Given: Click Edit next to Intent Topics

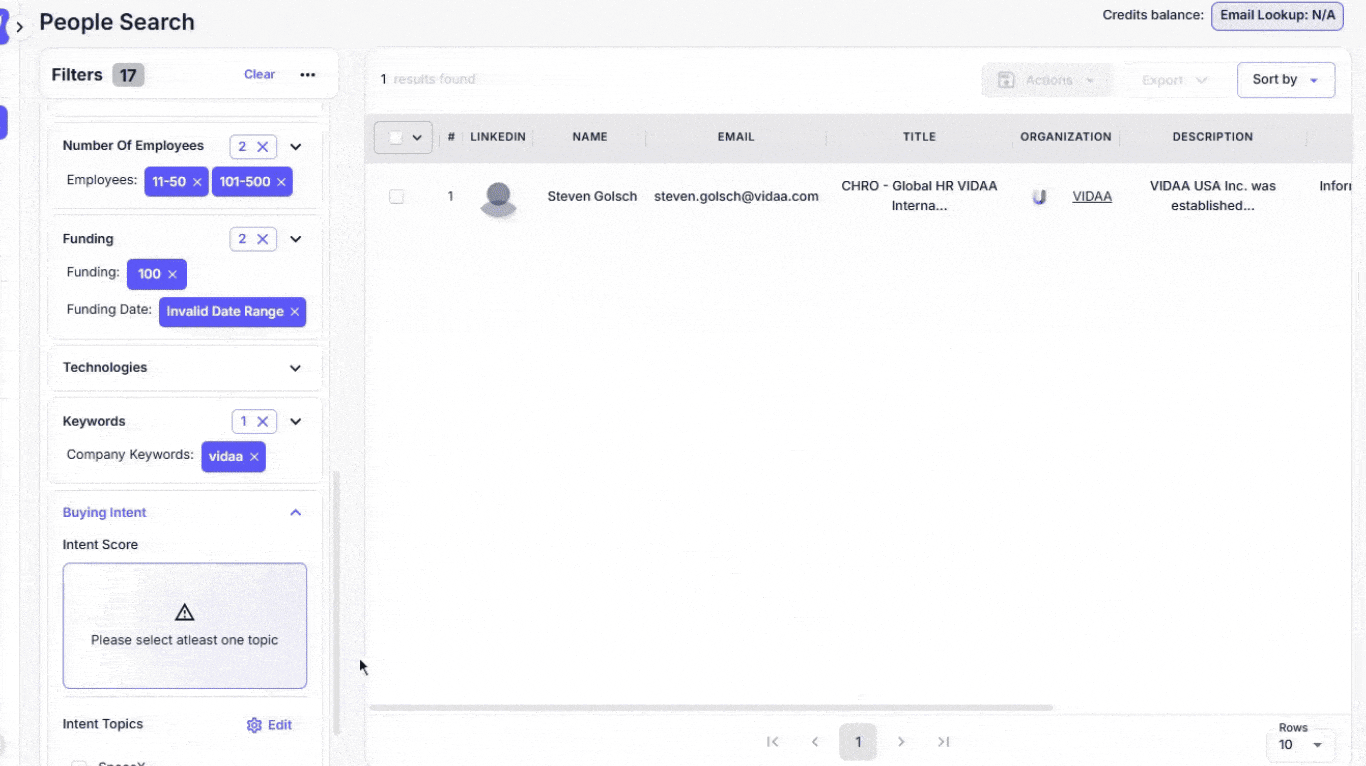Looking at the screenshot, I should click(270, 725).
